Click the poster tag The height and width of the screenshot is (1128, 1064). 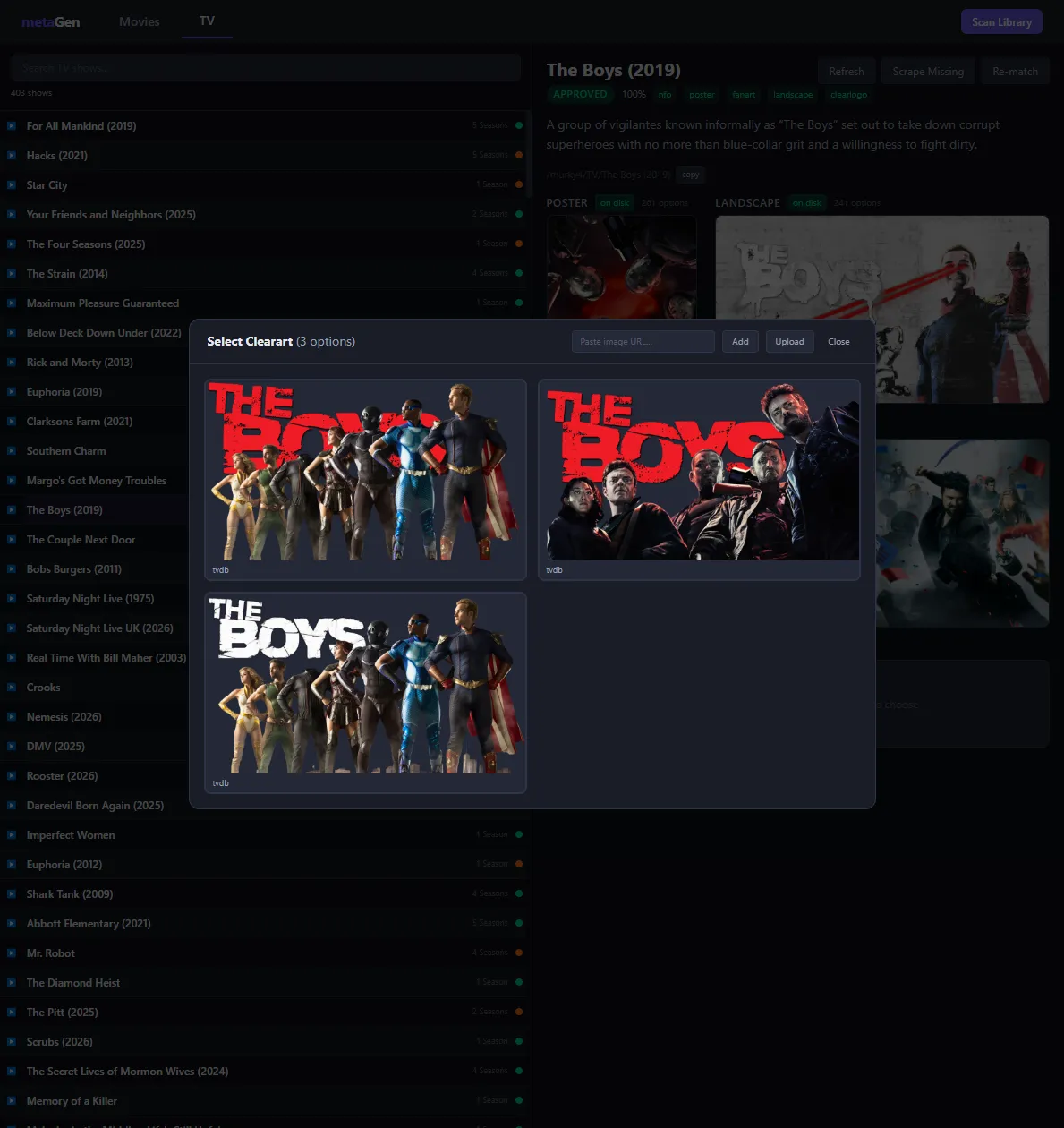tap(702, 95)
